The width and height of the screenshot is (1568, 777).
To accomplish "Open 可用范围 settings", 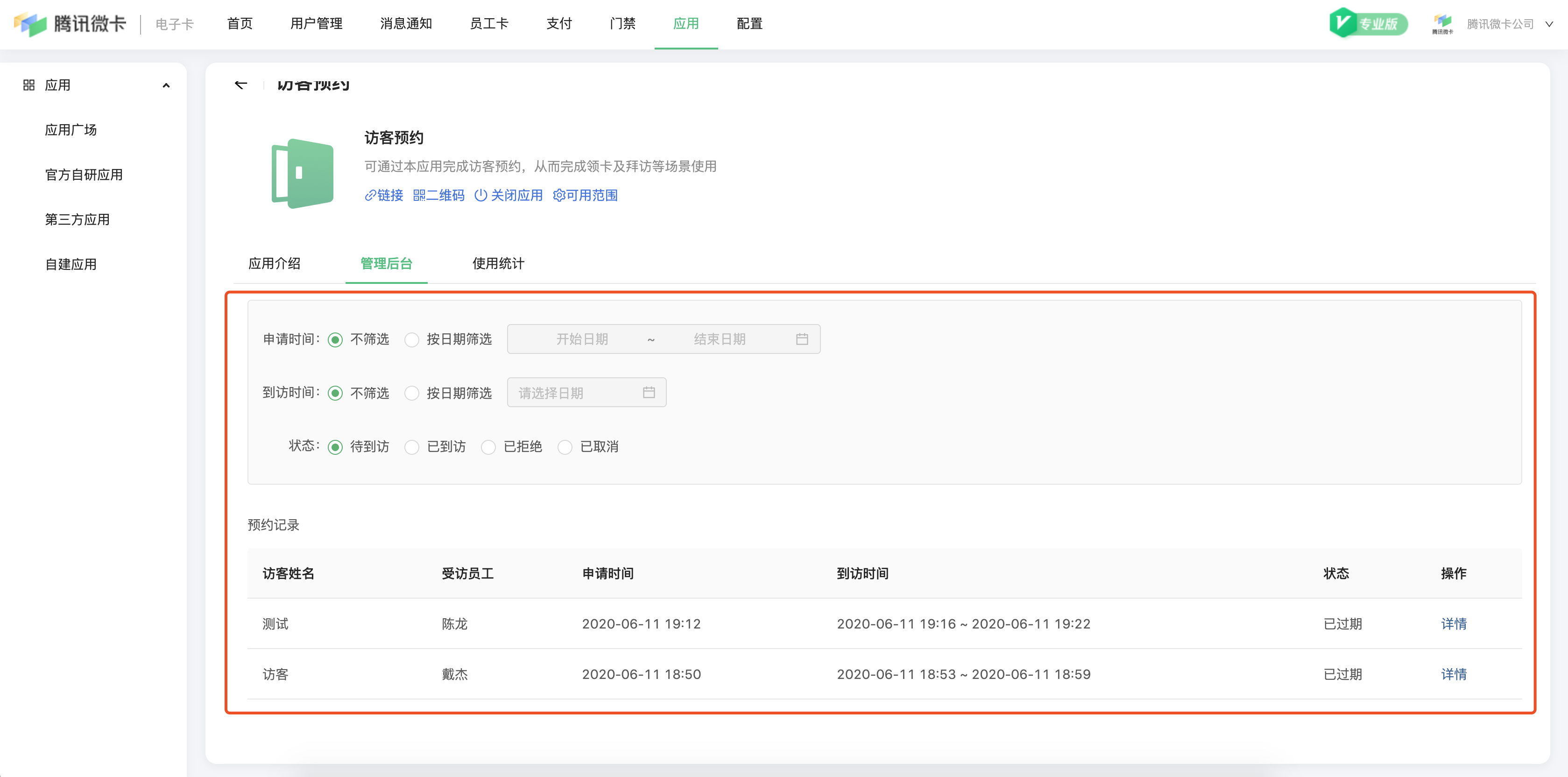I will tap(585, 196).
